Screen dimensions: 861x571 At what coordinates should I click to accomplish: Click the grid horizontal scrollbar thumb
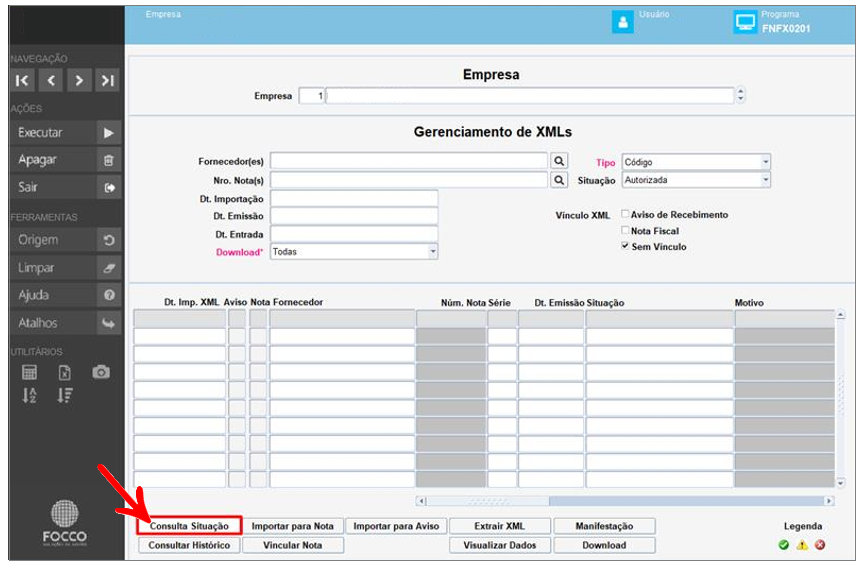[488, 501]
